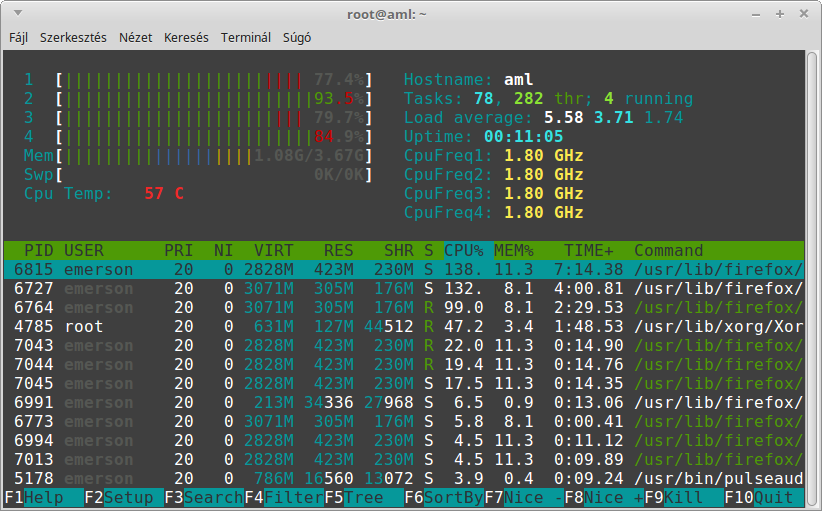Sort by TIME+ column header

click(x=589, y=251)
